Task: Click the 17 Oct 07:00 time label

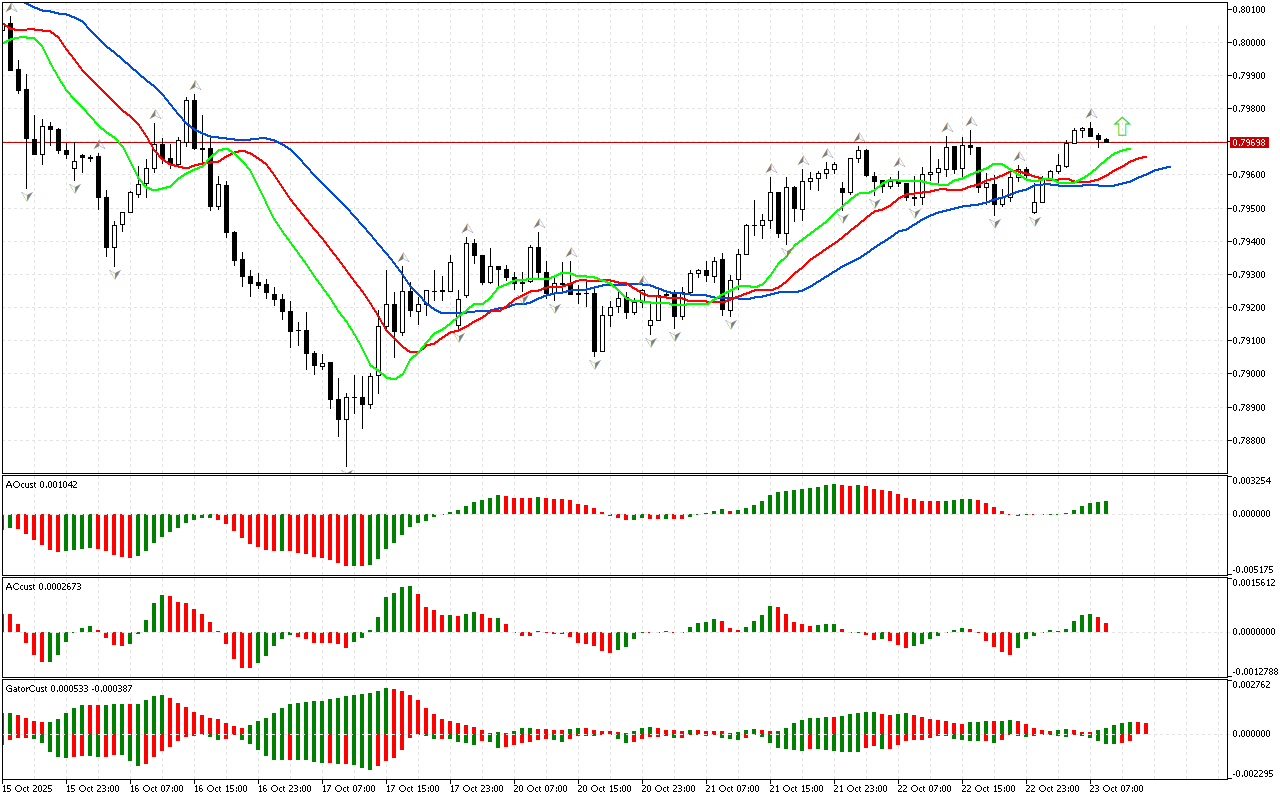Action: 351,788
